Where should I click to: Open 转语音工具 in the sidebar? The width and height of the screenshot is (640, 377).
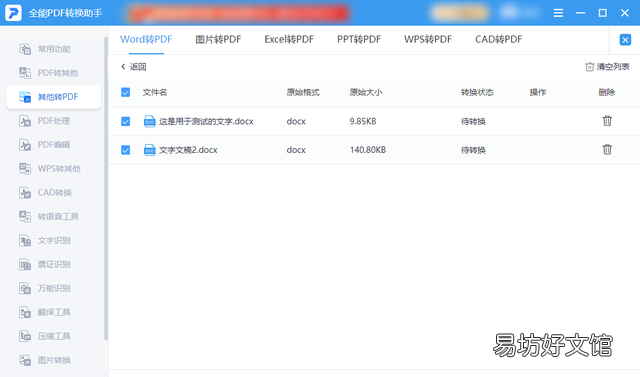(x=49, y=217)
